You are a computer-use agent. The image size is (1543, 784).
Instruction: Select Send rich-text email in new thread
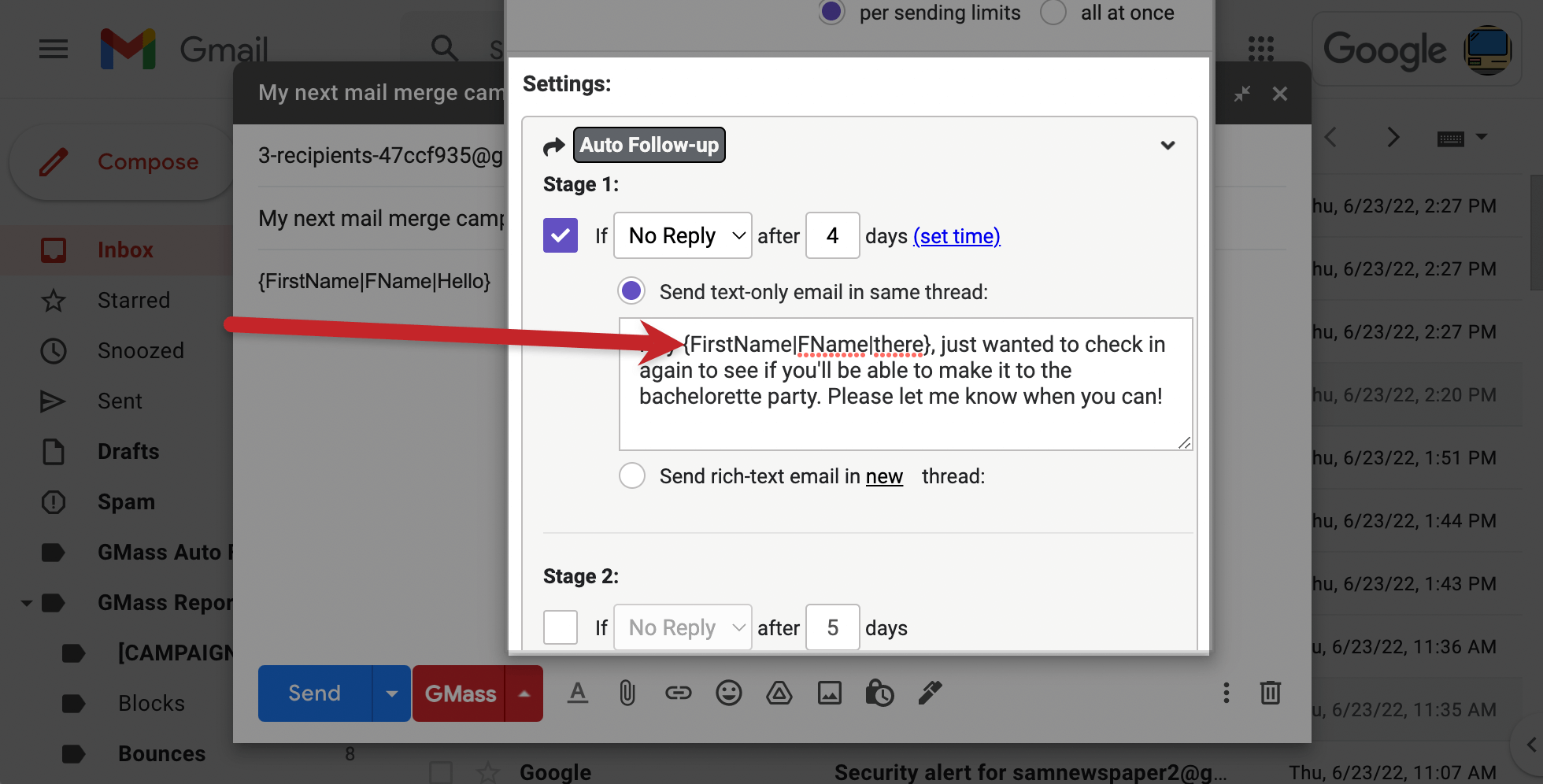point(631,475)
